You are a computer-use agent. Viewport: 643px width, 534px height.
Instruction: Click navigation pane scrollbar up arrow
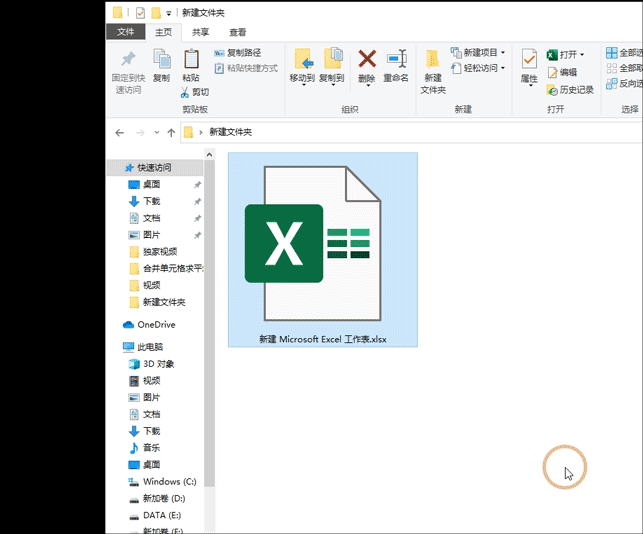point(209,155)
